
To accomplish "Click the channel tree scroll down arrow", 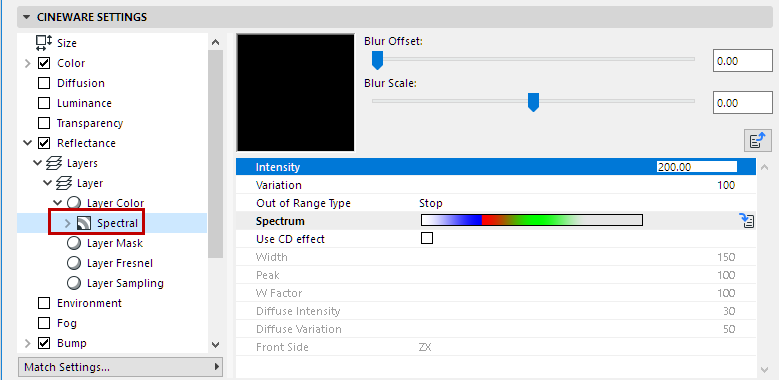I will point(215,344).
